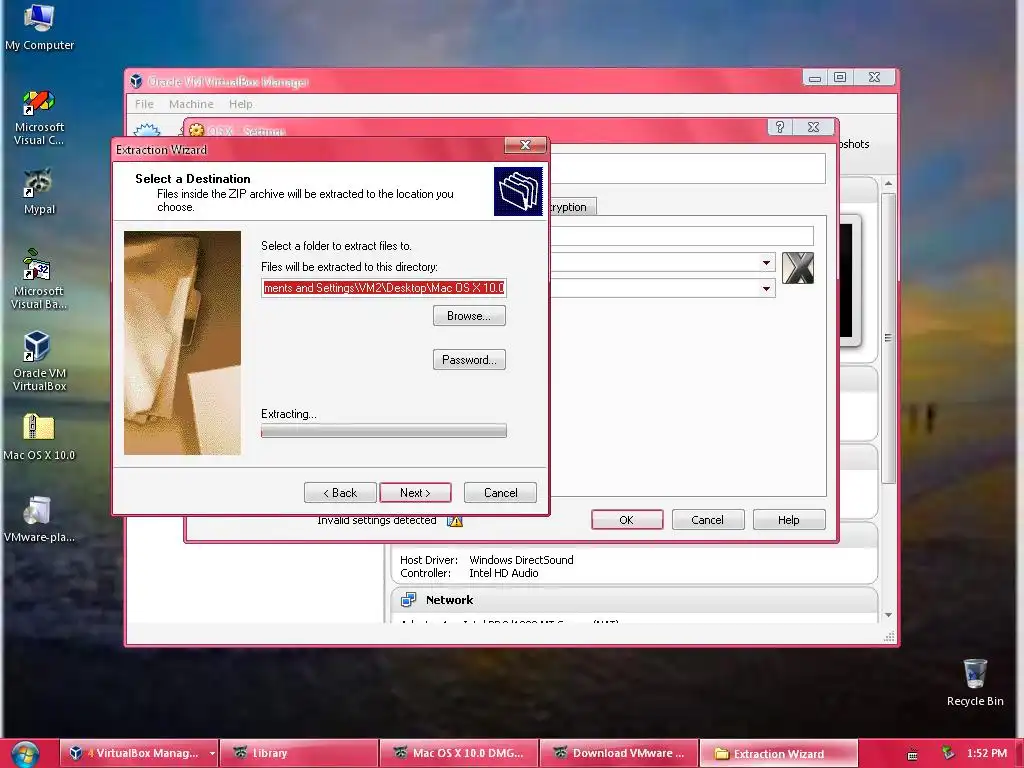
Task: Switch to Library taskbar button
Action: point(299,753)
